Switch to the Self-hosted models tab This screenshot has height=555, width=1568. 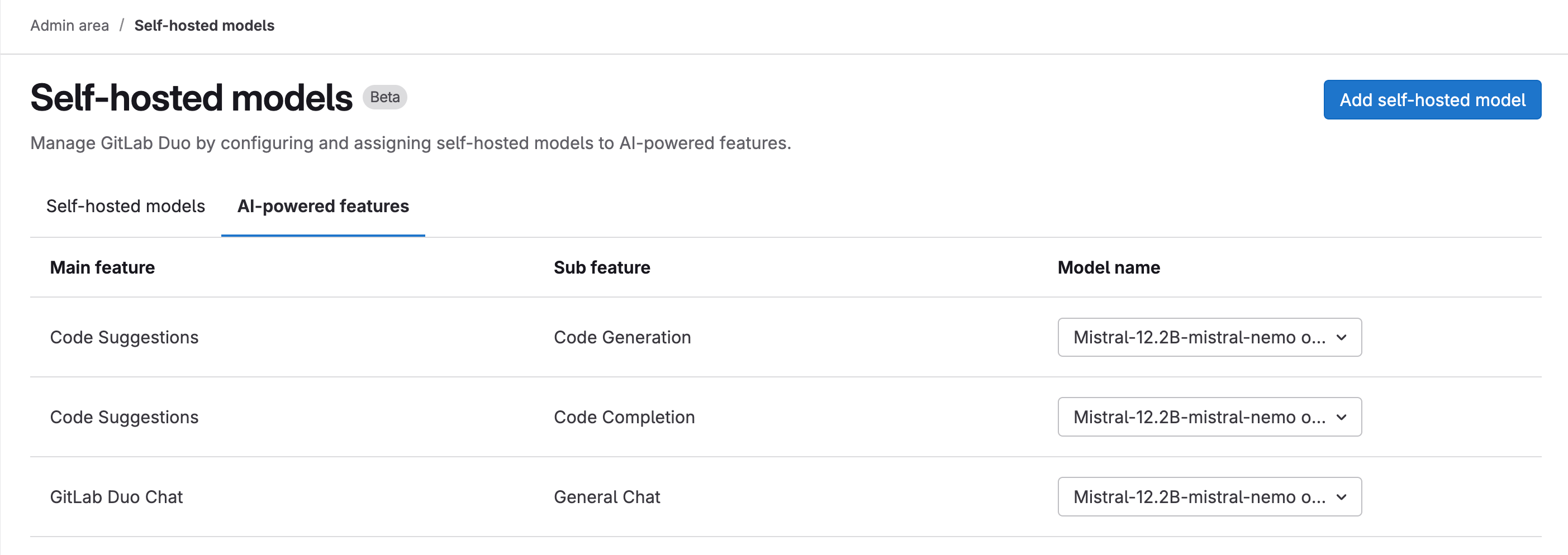(125, 206)
